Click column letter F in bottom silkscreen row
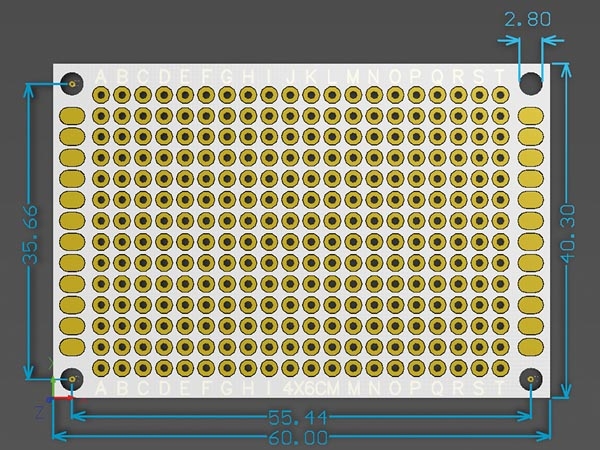 (x=206, y=388)
